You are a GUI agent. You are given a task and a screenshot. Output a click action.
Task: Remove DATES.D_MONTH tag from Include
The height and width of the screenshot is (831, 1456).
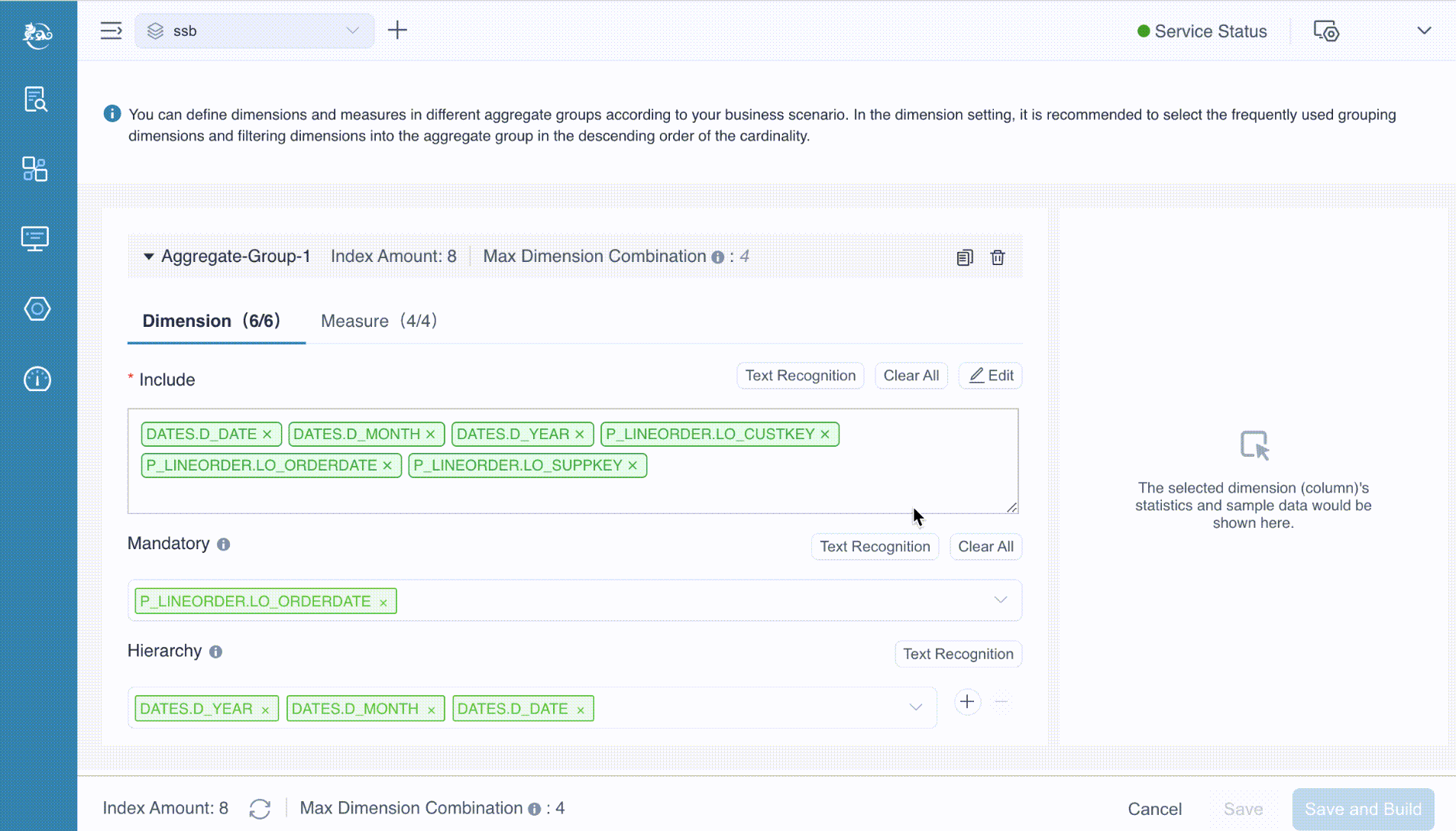pos(431,435)
